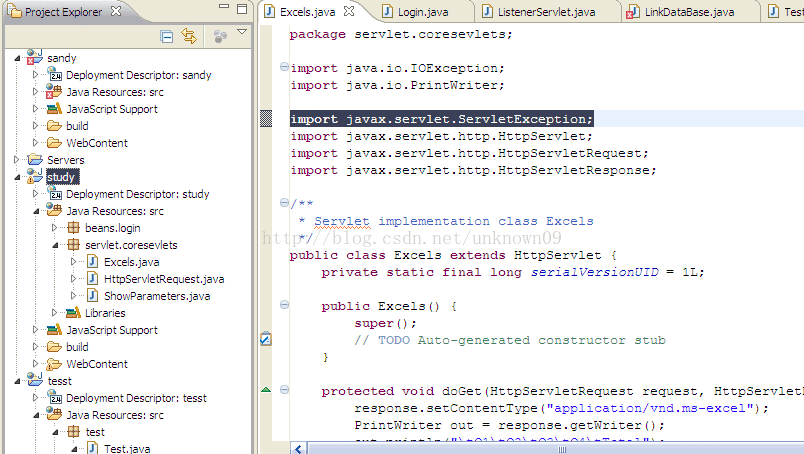Click the build folder icon under sandy
Screen dimensions: 804x454
tap(54, 126)
